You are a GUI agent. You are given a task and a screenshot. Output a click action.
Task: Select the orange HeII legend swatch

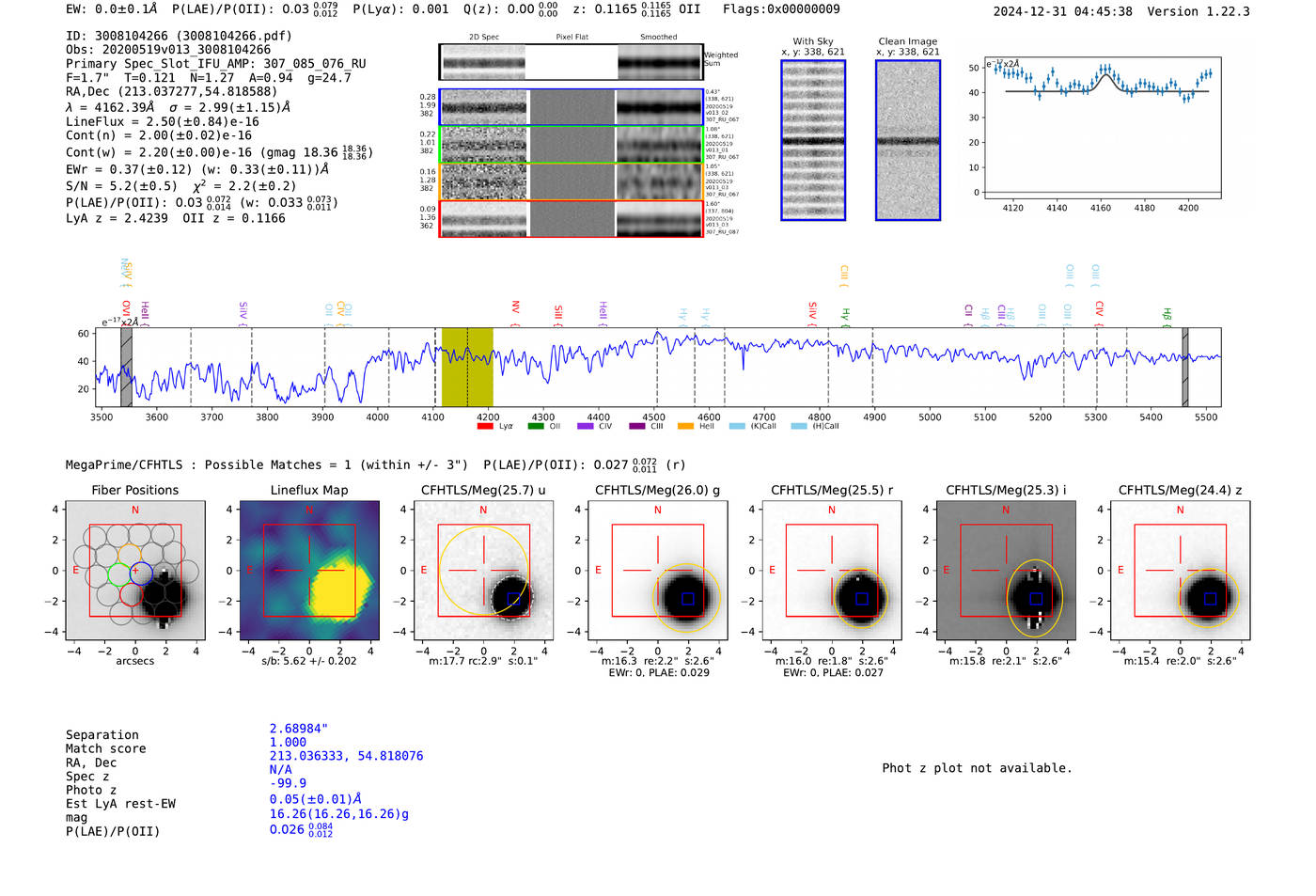[x=685, y=427]
